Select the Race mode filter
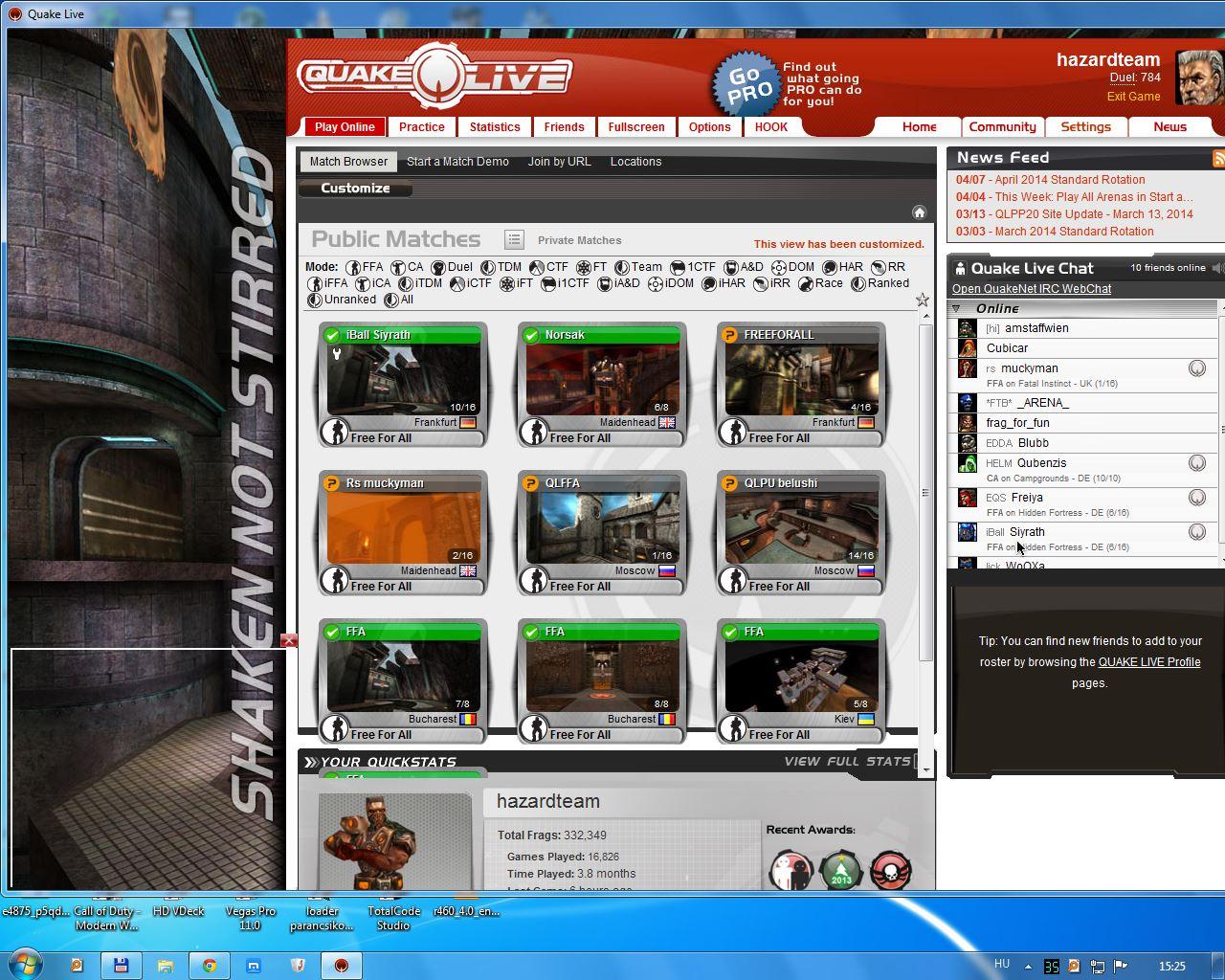This screenshot has height=980, width=1225. (x=820, y=283)
